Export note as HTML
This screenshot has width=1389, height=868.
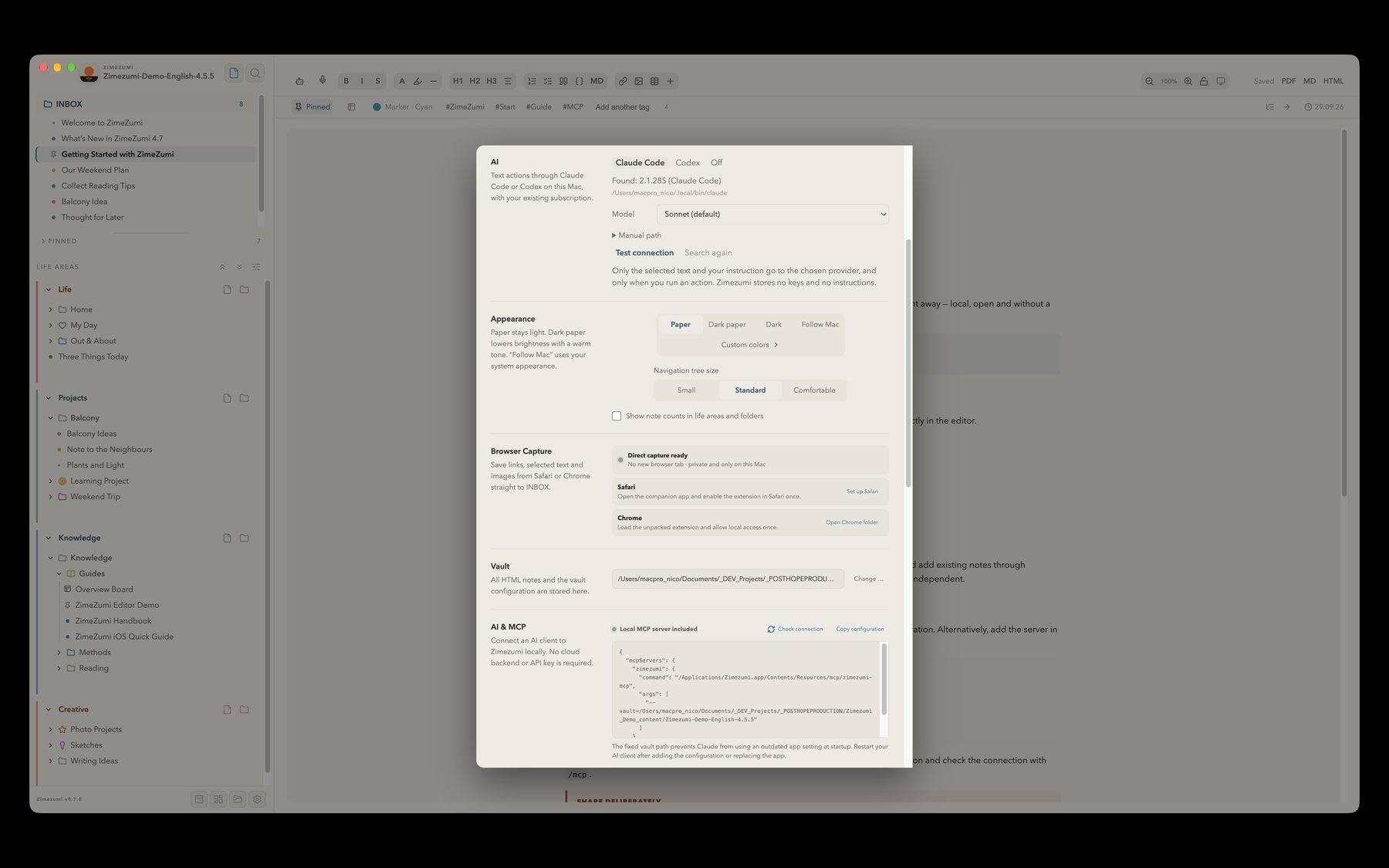[x=1333, y=81]
